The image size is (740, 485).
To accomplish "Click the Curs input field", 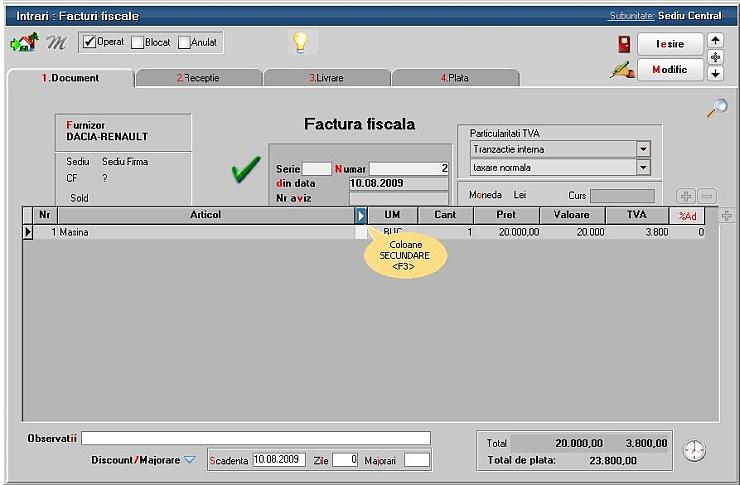I will [622, 196].
